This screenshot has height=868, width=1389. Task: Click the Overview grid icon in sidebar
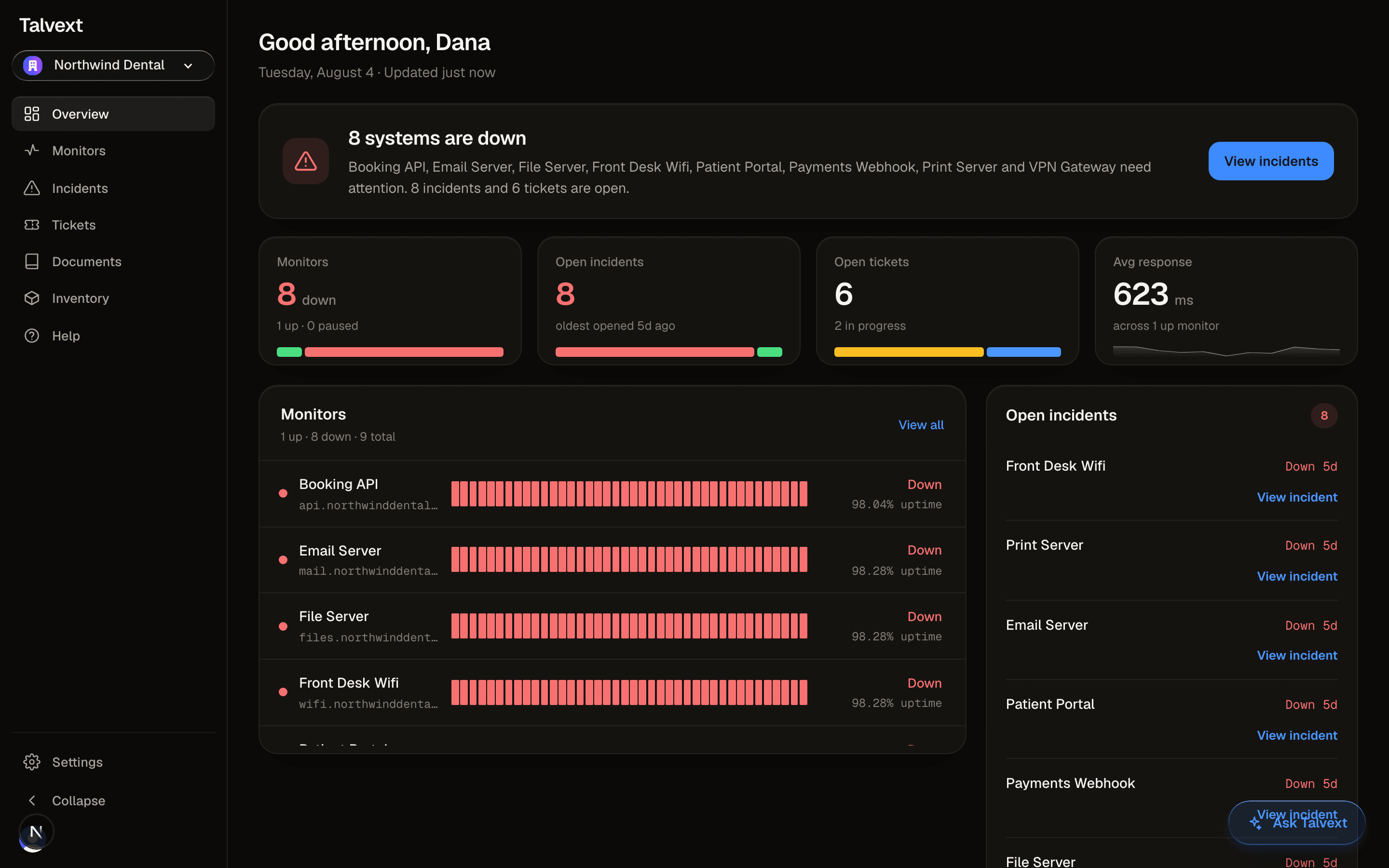(x=31, y=114)
